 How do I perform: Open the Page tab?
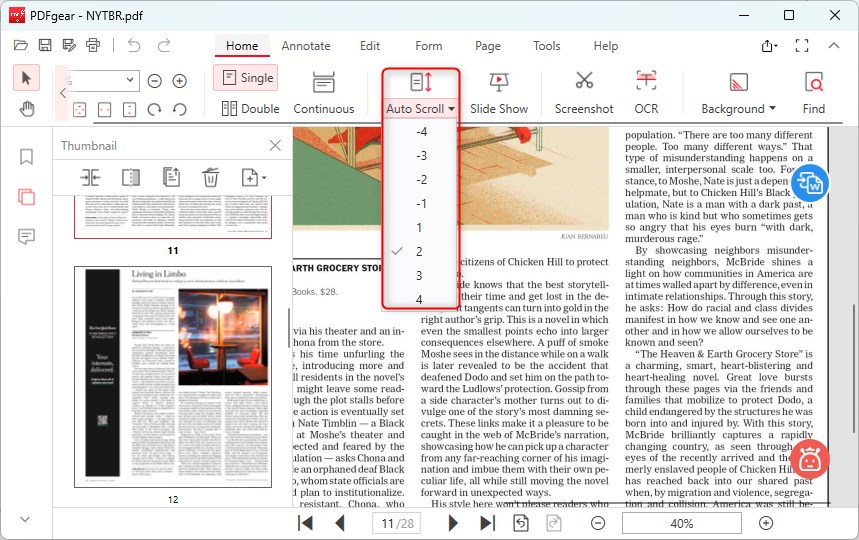click(x=488, y=46)
